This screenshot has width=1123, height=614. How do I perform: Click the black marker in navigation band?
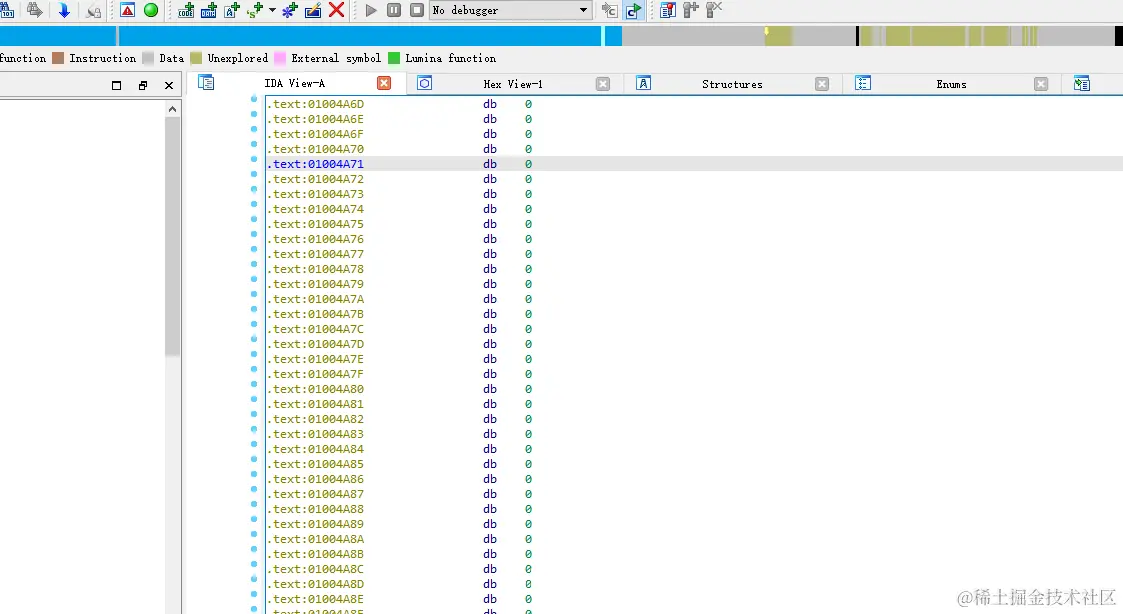pos(857,36)
